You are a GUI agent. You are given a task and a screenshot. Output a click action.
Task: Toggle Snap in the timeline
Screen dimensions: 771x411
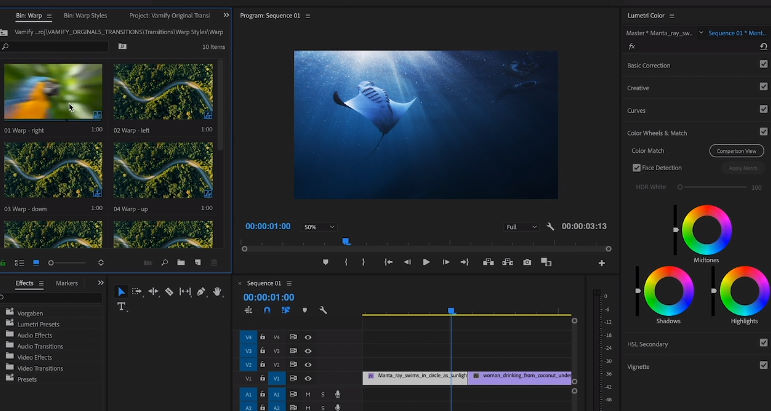(267, 310)
